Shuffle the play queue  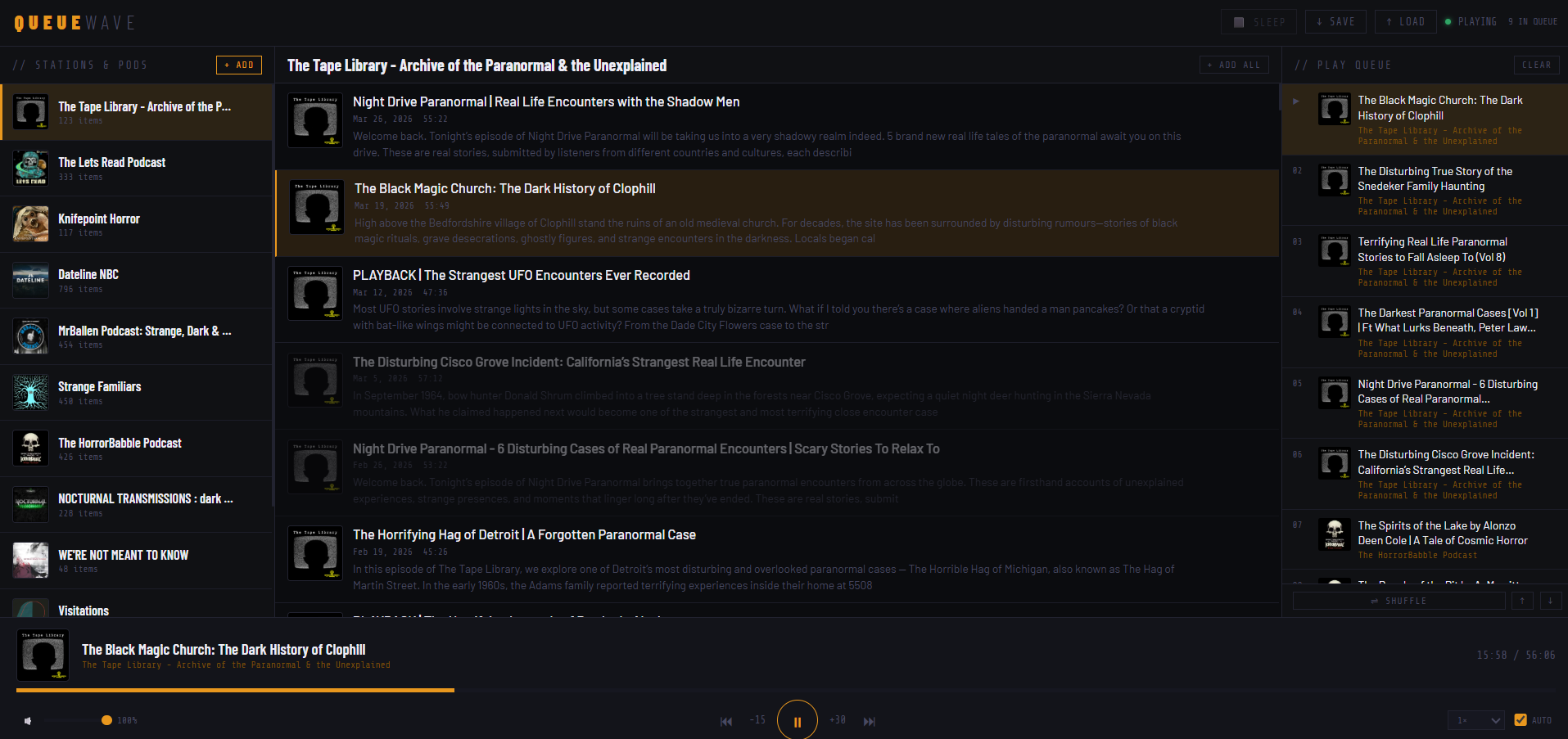pyautogui.click(x=1399, y=601)
